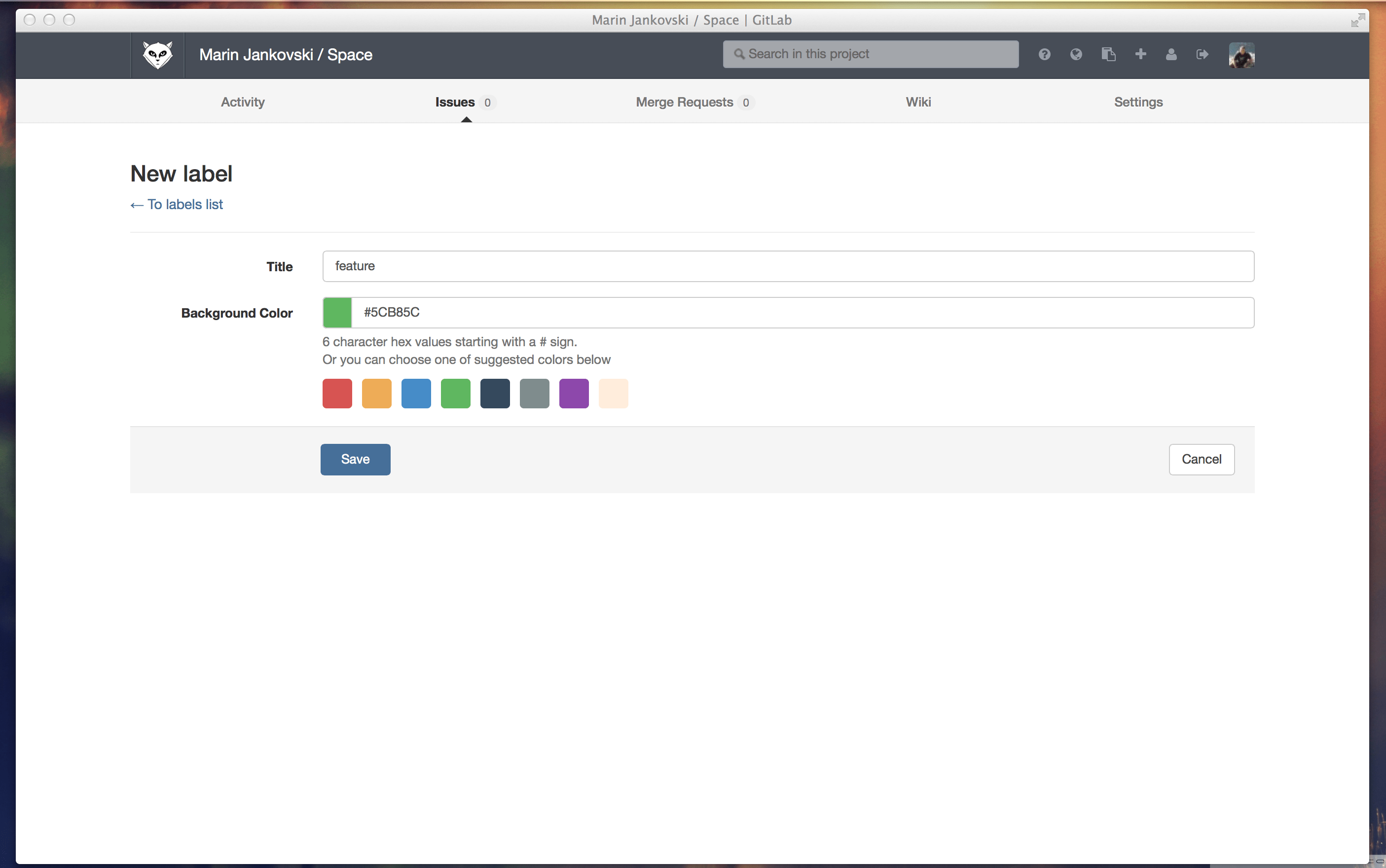Select the red suggested color swatch
This screenshot has width=1386, height=868.
[x=337, y=392]
